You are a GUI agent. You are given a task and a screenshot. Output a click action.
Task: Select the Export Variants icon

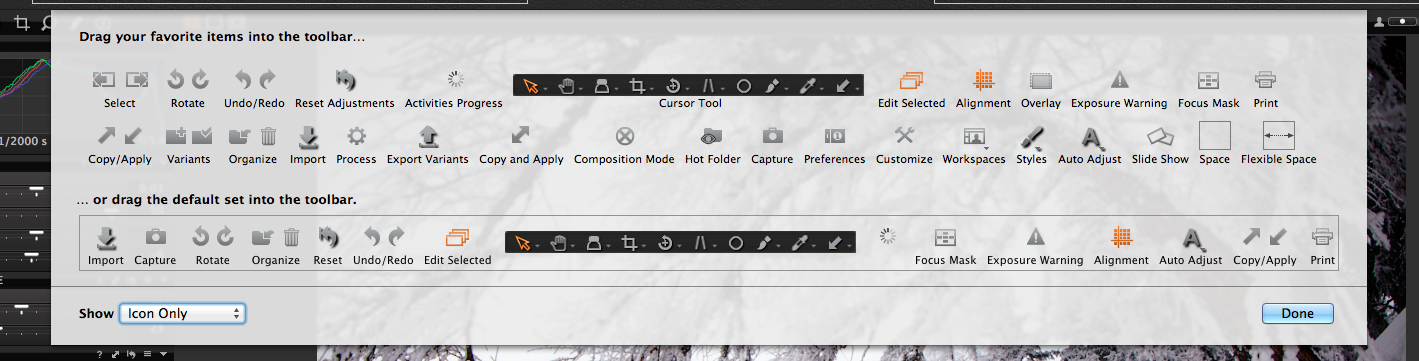428,136
